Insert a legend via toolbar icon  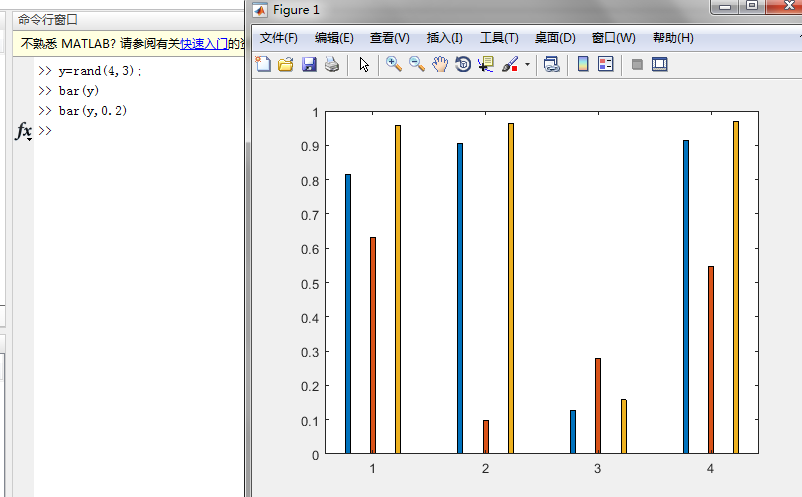point(606,64)
